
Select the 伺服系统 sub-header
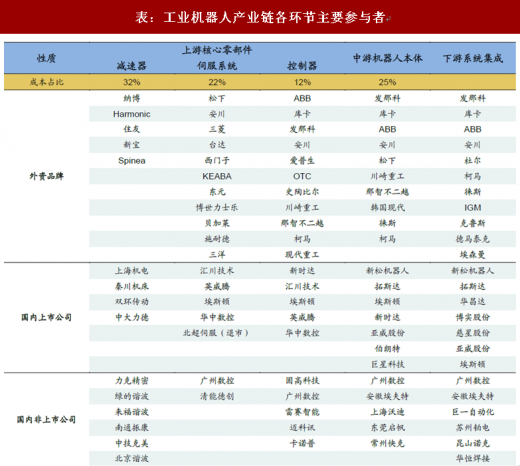(x=217, y=66)
